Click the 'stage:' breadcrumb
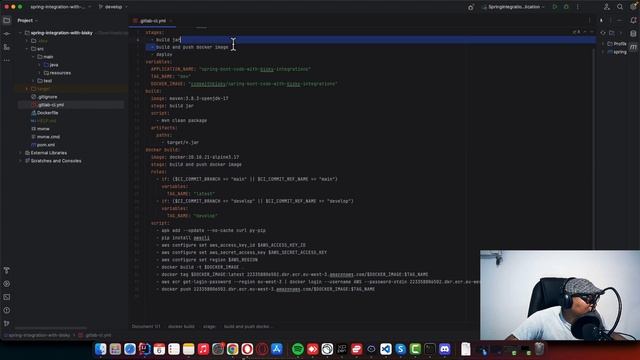Viewport: 640px width, 360px height. pyautogui.click(x=209, y=327)
